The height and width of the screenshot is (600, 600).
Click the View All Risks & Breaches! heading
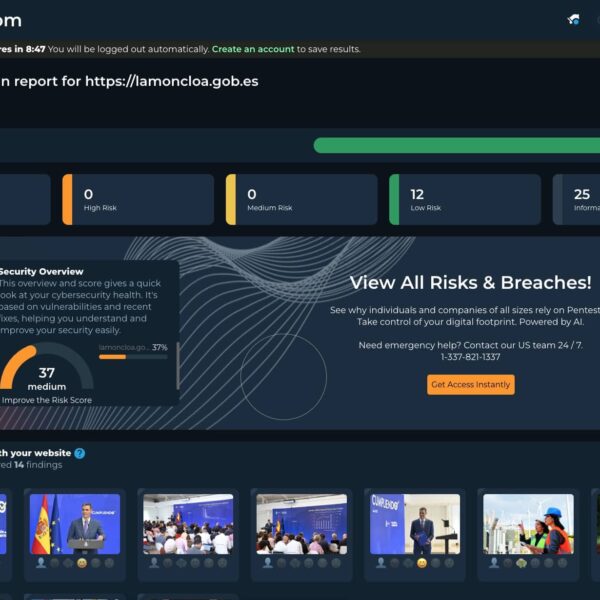(470, 283)
